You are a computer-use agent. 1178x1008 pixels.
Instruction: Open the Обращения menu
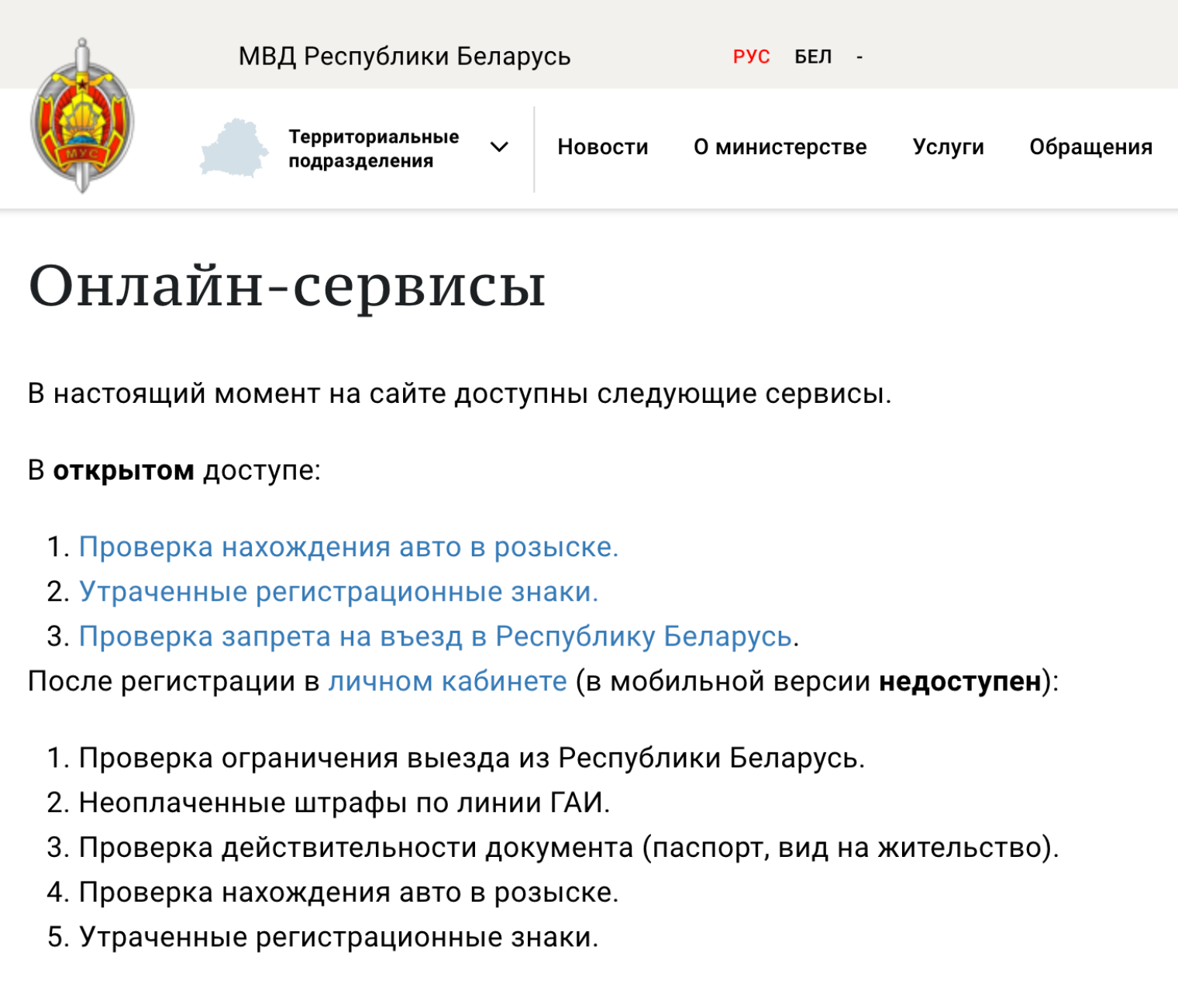click(1091, 147)
